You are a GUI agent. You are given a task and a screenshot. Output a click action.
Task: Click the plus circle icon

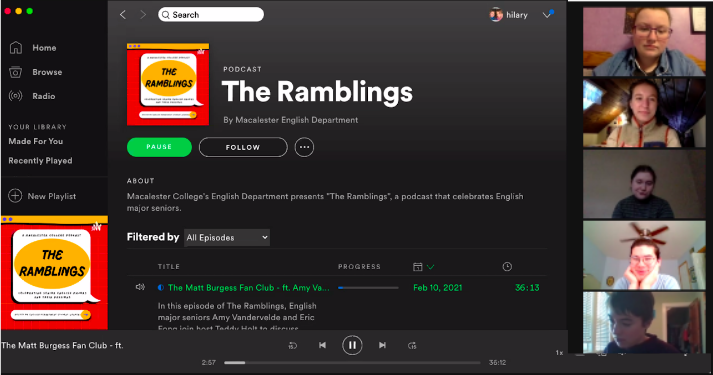point(15,196)
